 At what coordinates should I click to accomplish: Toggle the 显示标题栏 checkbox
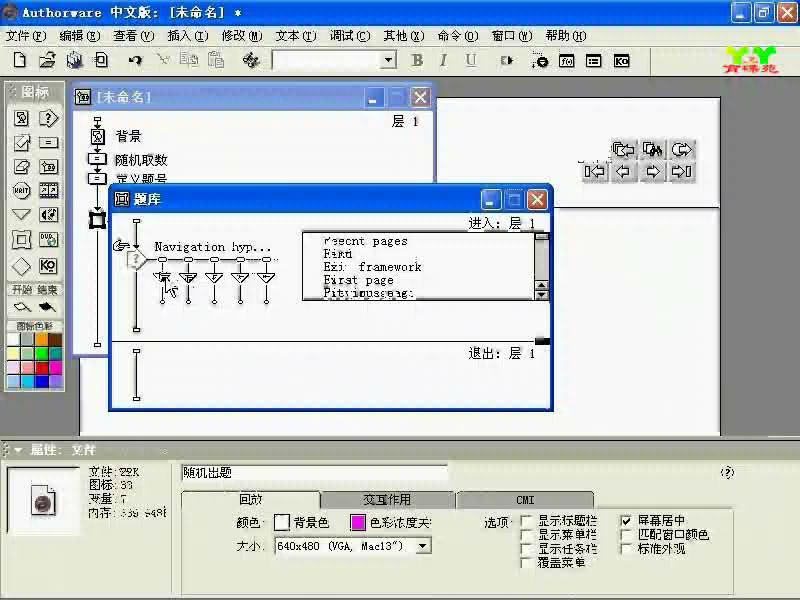tap(527, 521)
